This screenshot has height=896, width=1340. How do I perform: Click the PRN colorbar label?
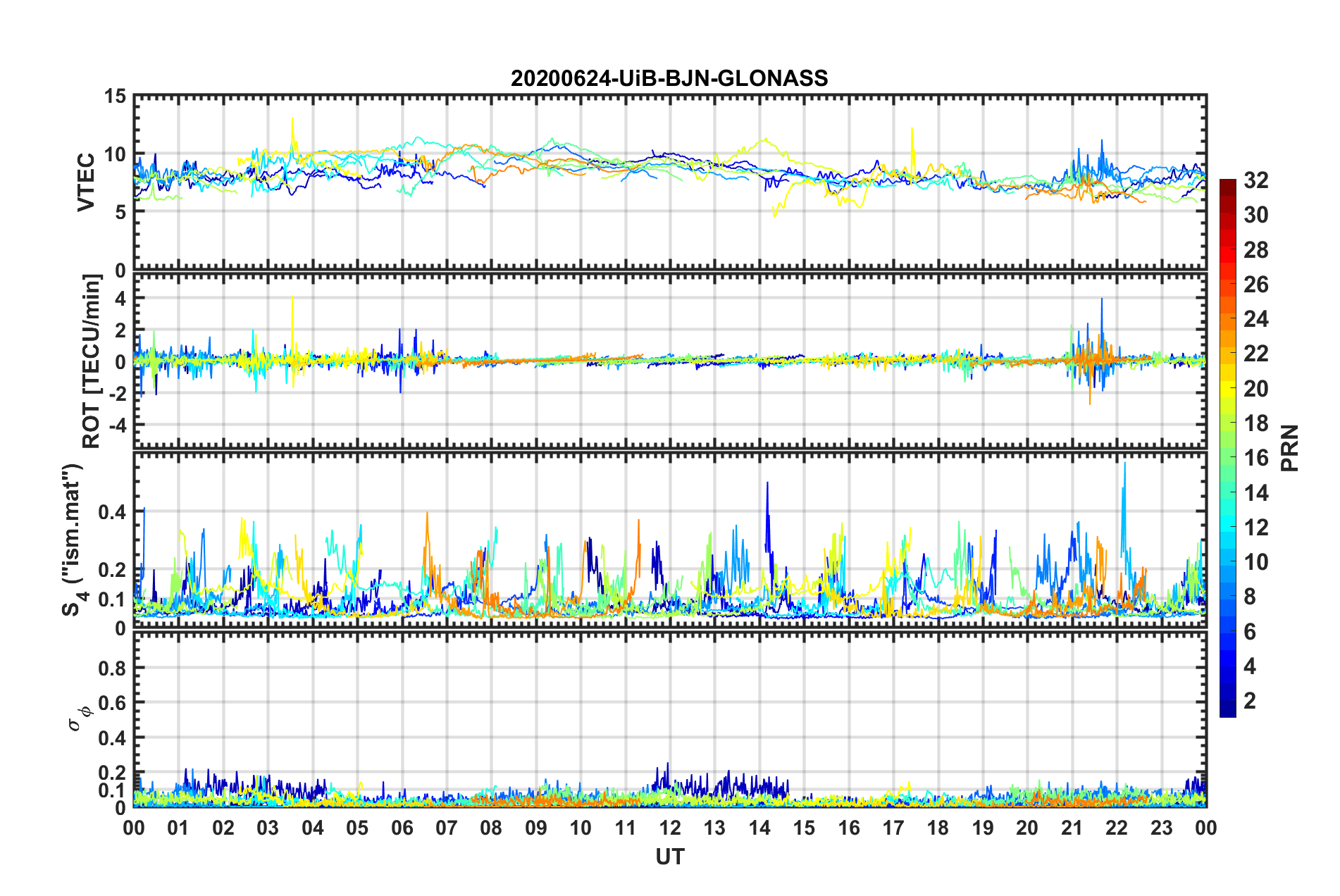(x=1290, y=448)
